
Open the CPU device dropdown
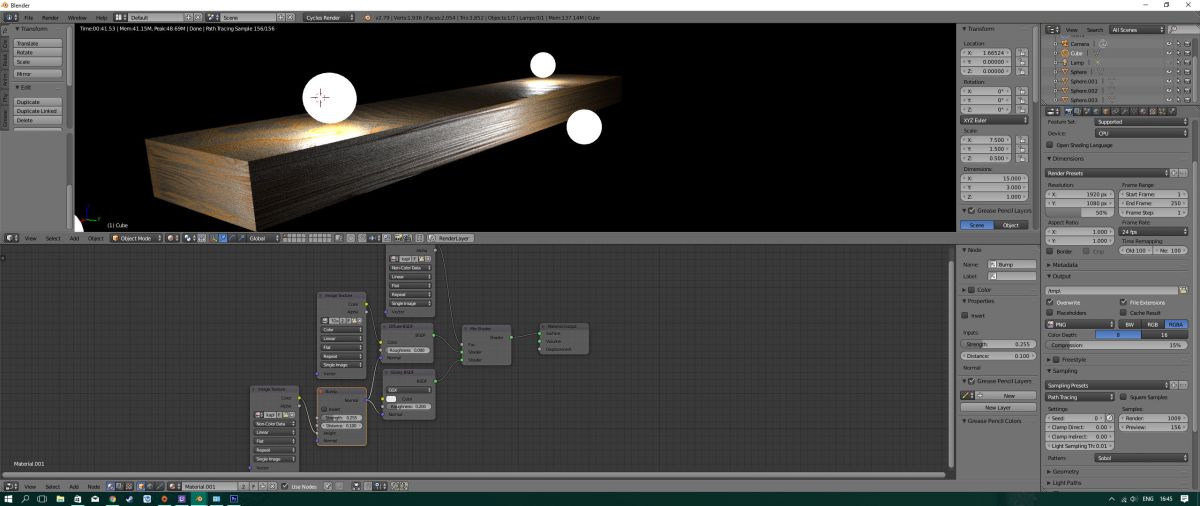tap(1141, 133)
